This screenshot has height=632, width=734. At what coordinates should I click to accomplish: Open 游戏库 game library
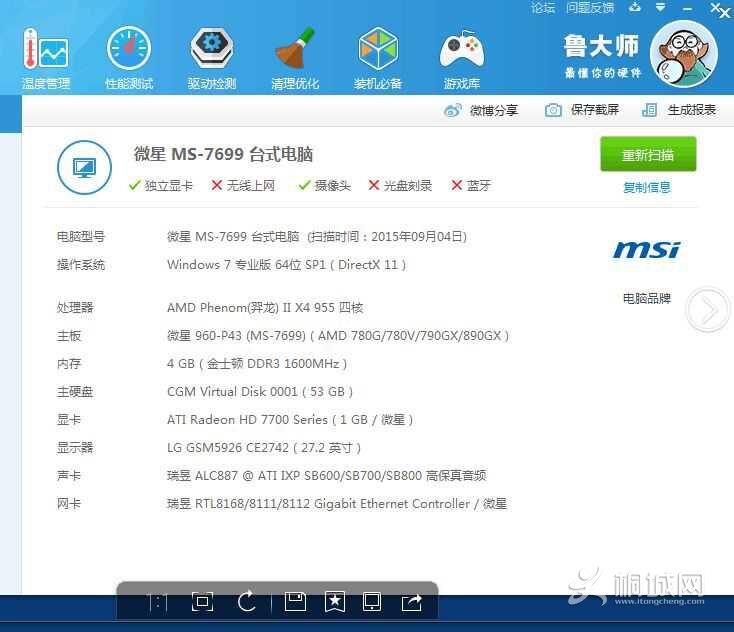click(x=462, y=59)
